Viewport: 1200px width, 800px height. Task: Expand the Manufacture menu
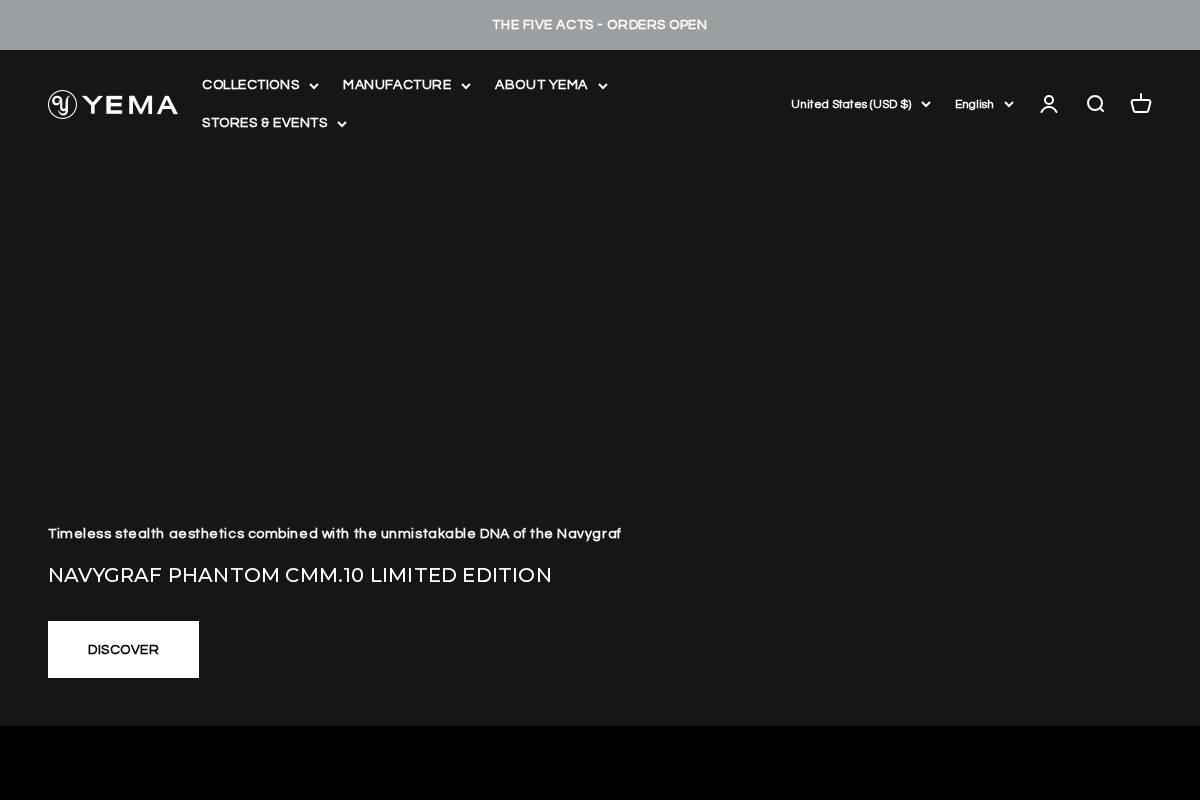[x=406, y=85]
